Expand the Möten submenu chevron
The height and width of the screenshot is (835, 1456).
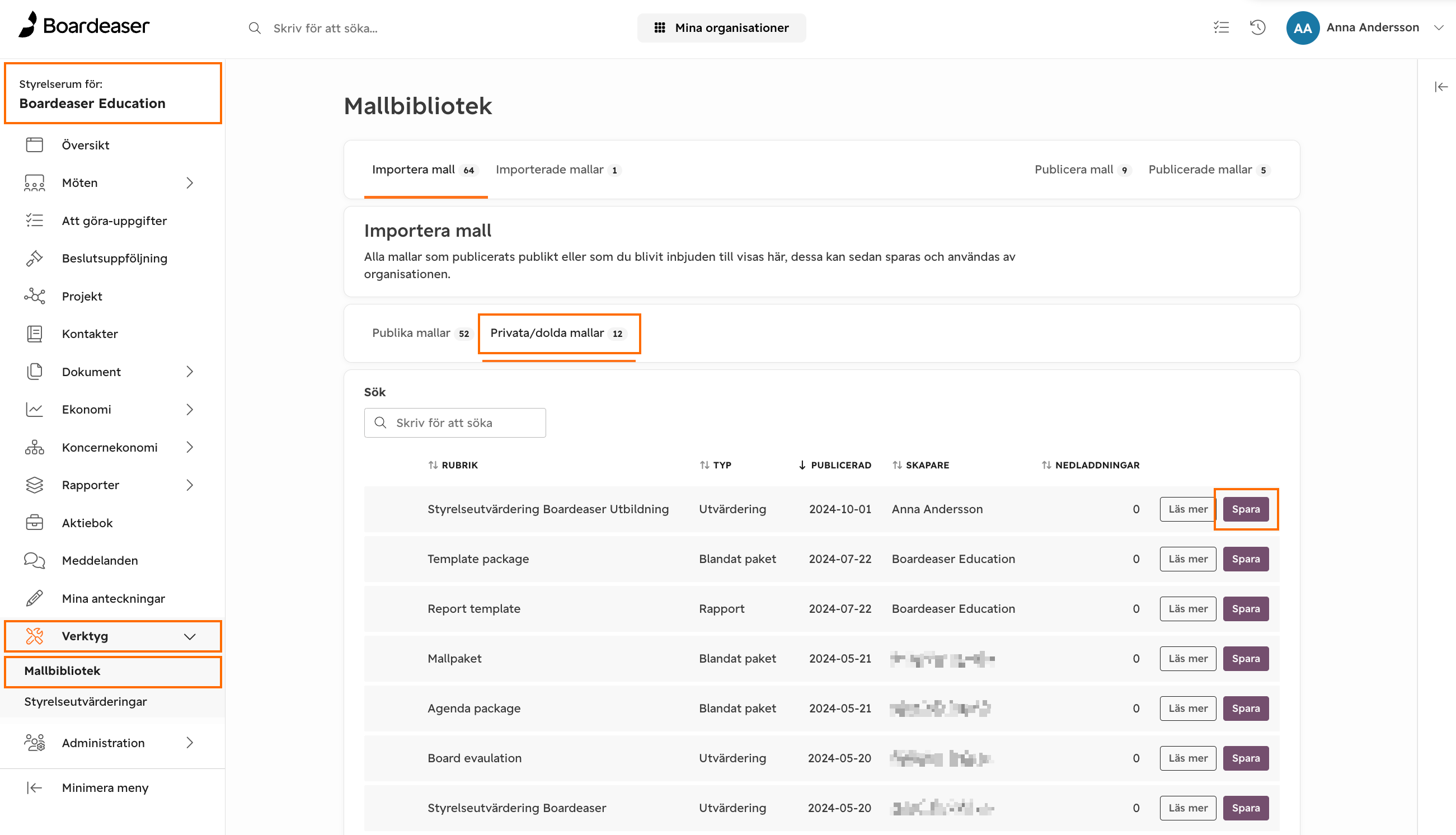190,183
